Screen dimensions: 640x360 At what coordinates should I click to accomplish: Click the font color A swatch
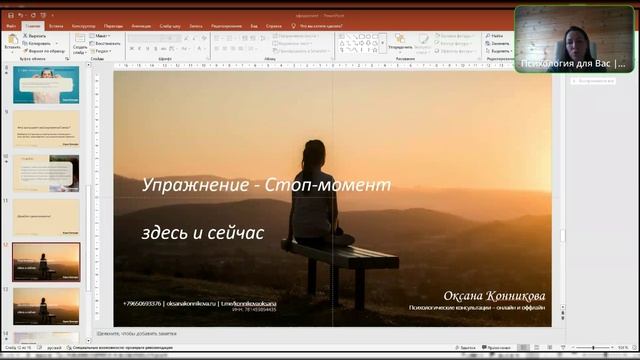coord(199,49)
